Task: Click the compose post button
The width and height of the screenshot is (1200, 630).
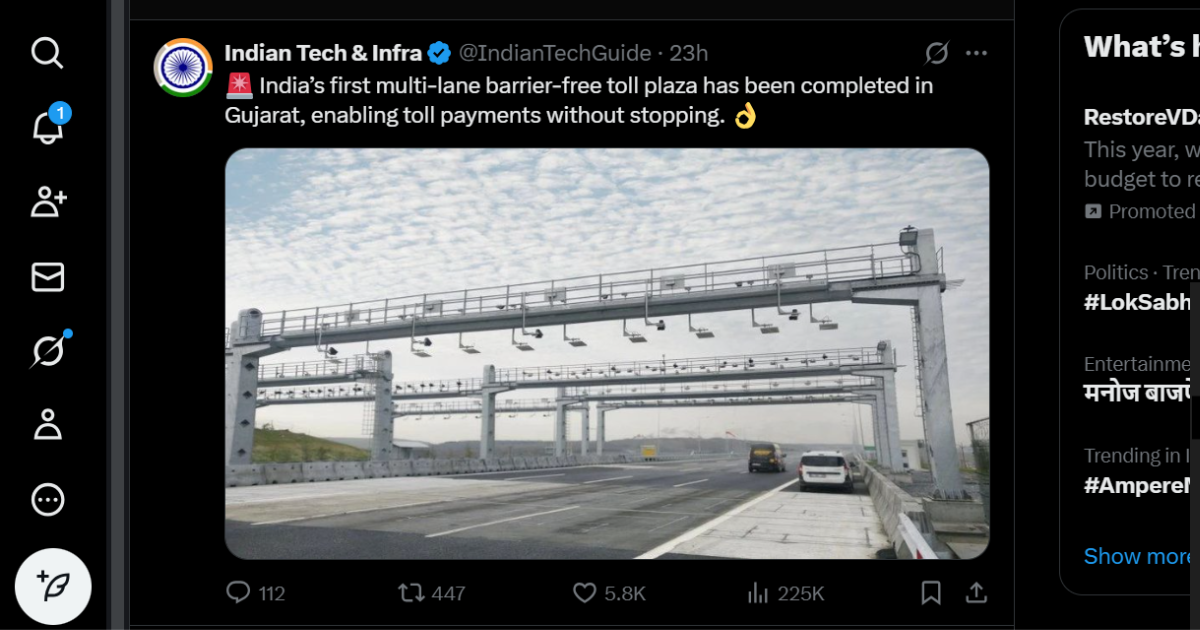Action: pos(53,587)
